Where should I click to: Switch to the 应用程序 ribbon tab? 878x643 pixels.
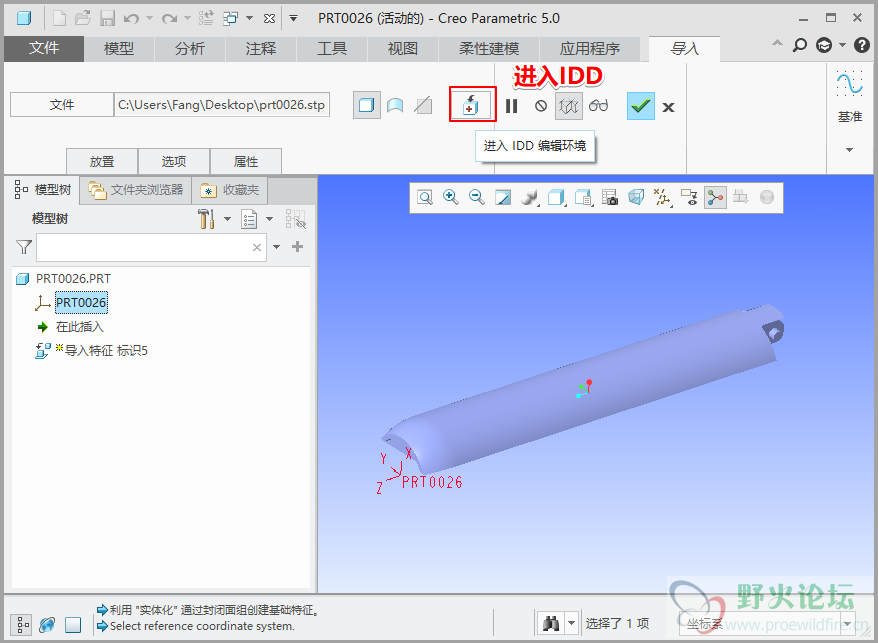click(590, 49)
